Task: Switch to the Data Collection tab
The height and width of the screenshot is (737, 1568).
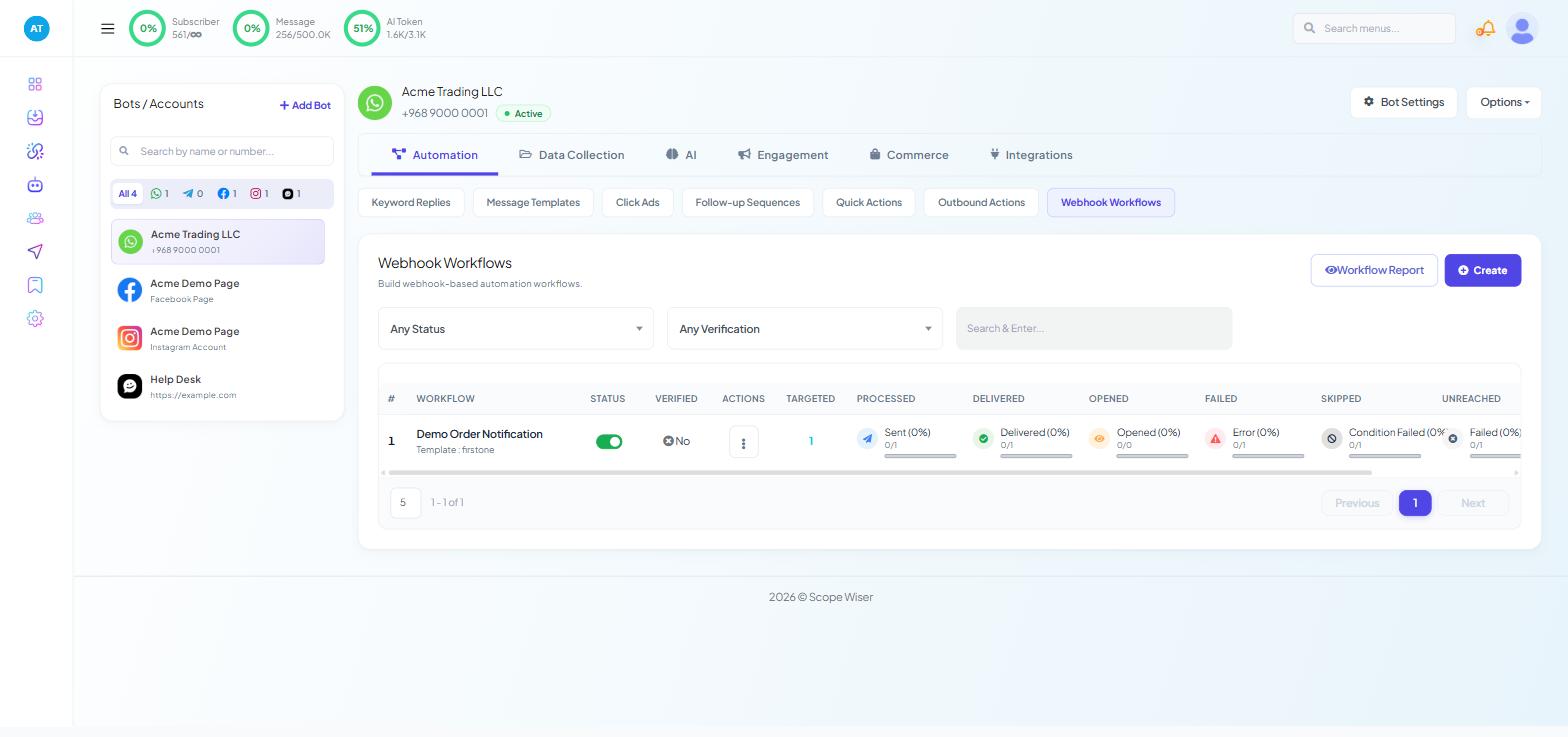Action: tap(572, 155)
